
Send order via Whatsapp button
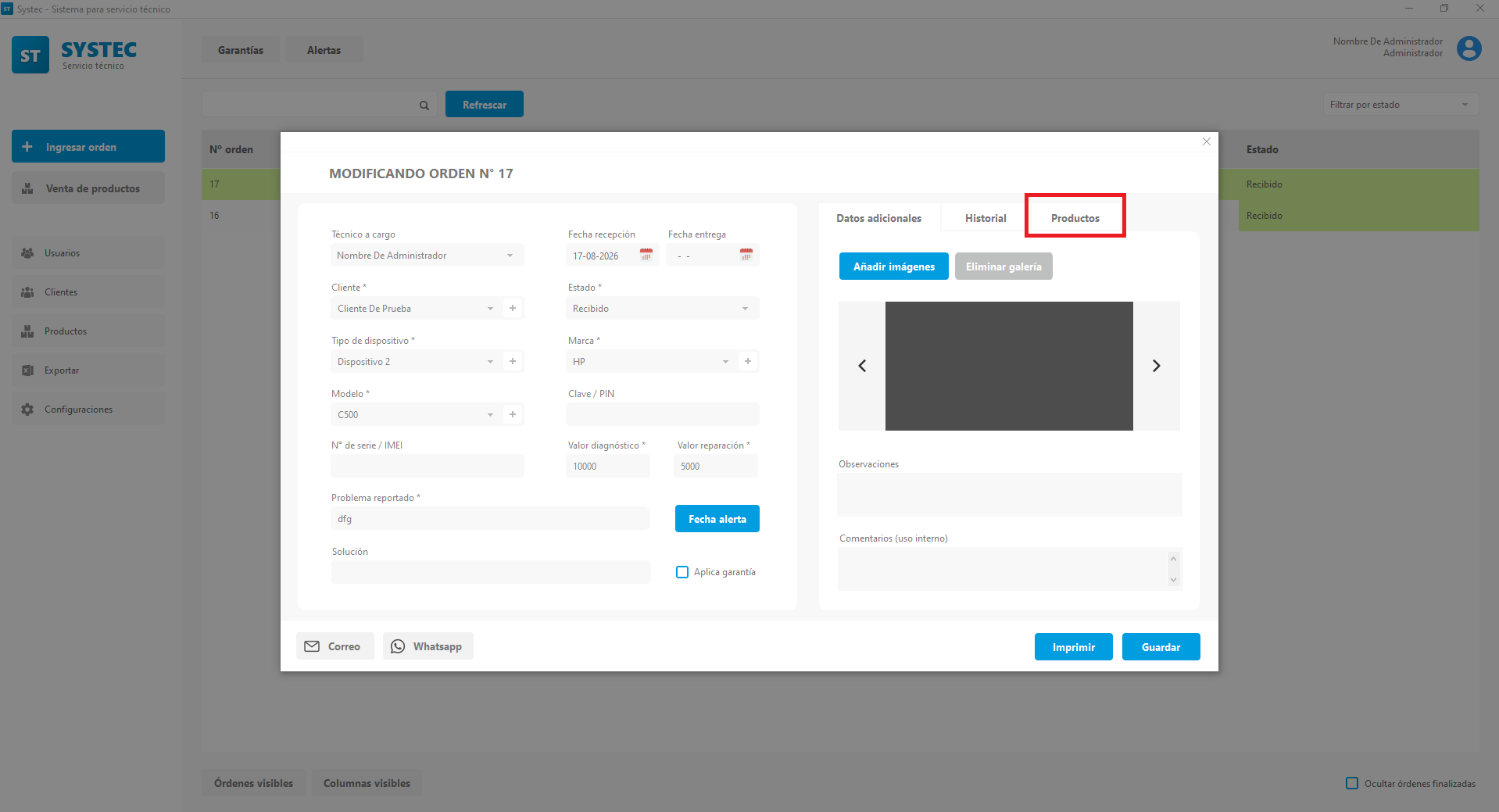tap(428, 646)
